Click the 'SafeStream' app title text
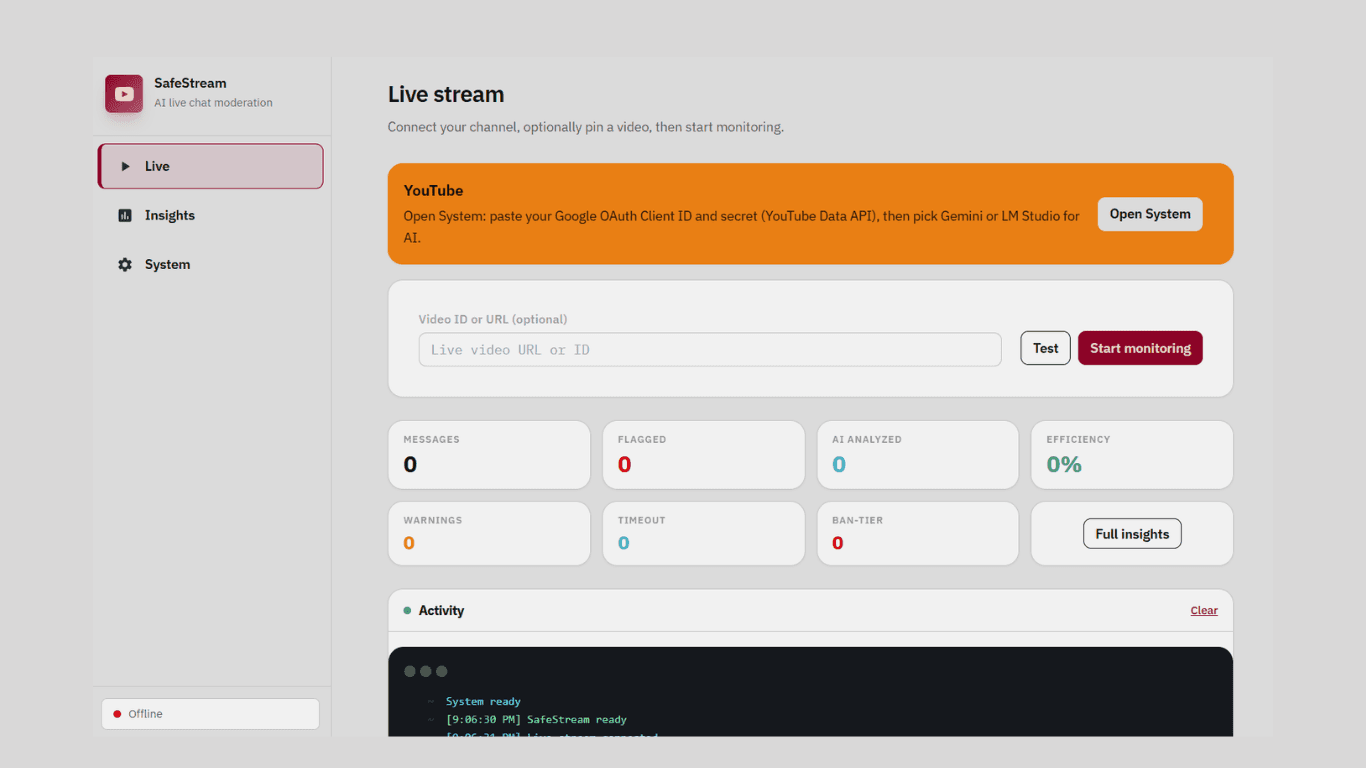The height and width of the screenshot is (768, 1366). 190,83
